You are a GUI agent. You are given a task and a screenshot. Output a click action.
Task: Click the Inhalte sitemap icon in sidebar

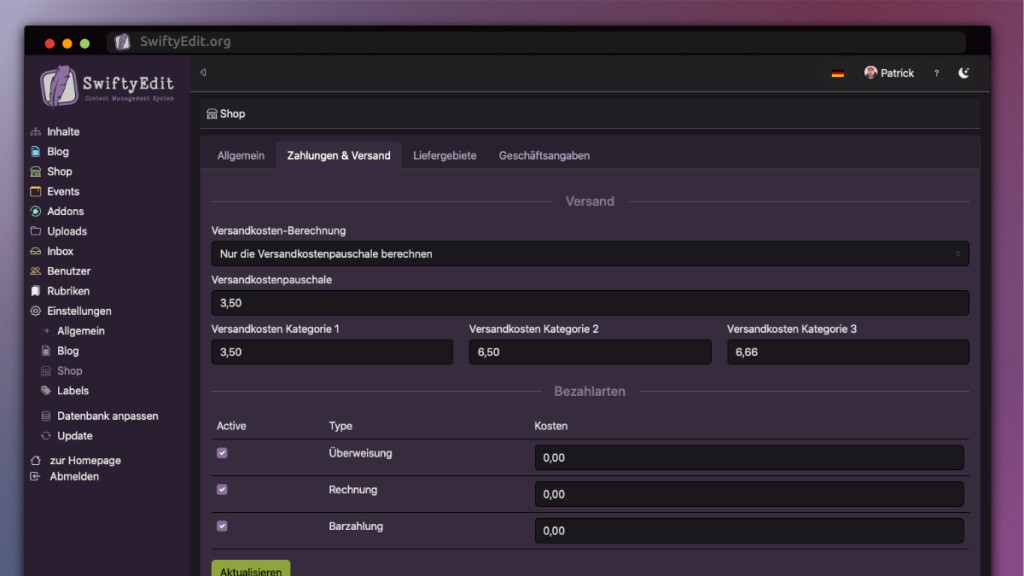pos(36,132)
